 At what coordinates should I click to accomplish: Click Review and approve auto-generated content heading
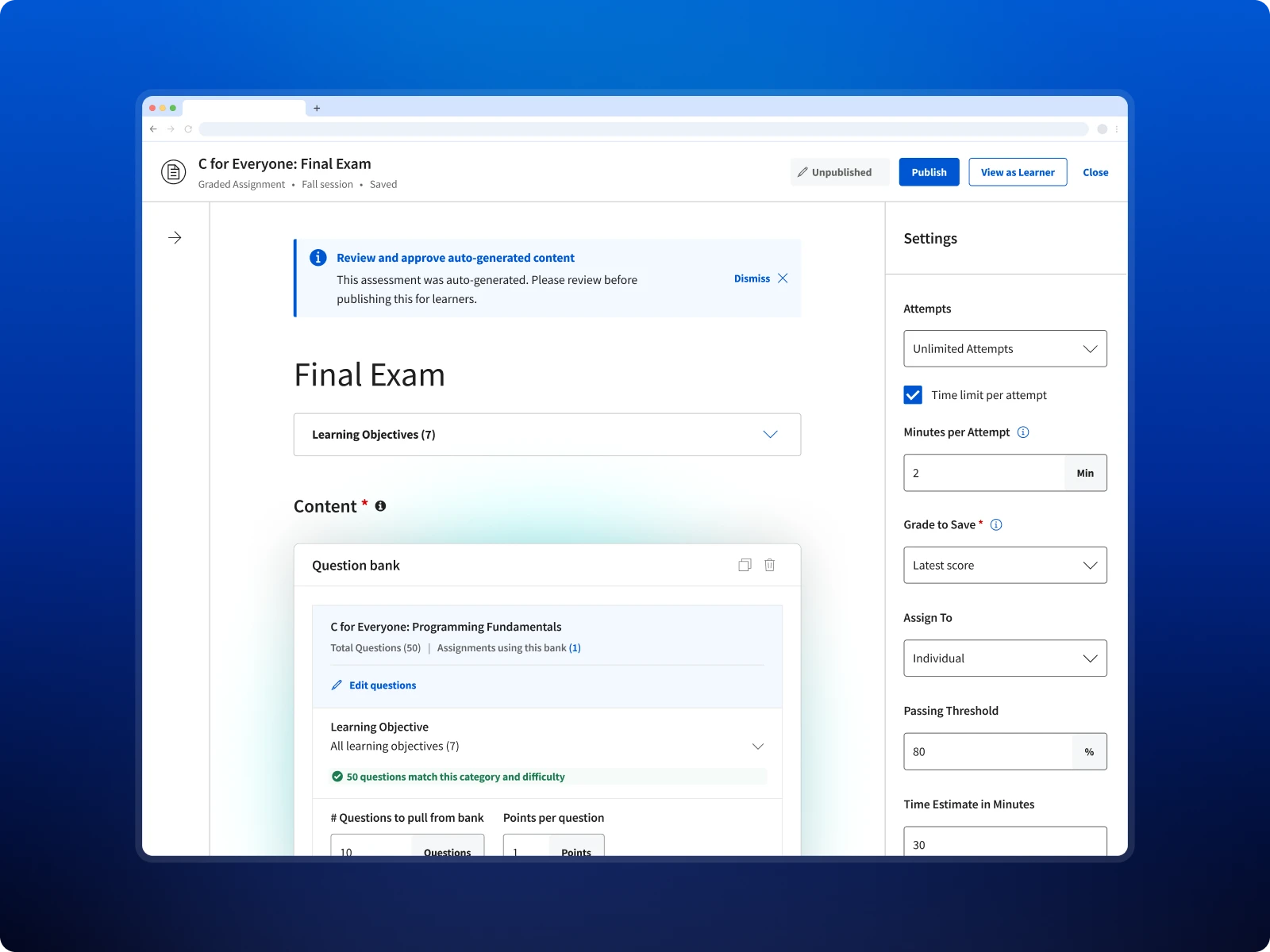[456, 258]
